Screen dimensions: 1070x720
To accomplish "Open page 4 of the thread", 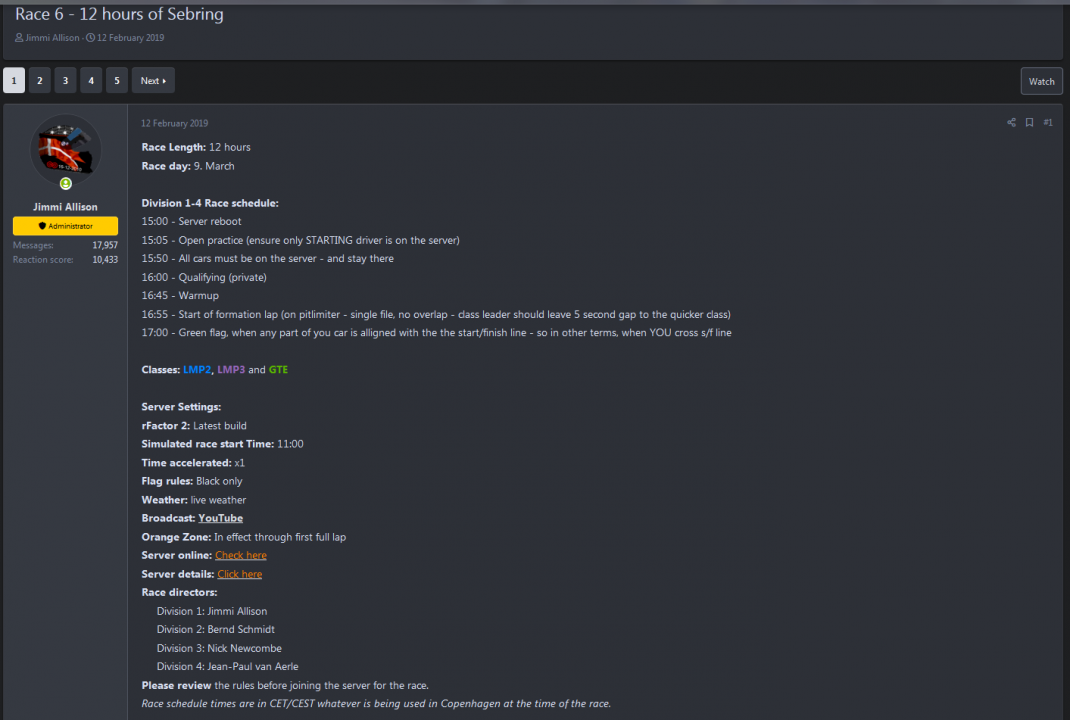I will tap(91, 81).
